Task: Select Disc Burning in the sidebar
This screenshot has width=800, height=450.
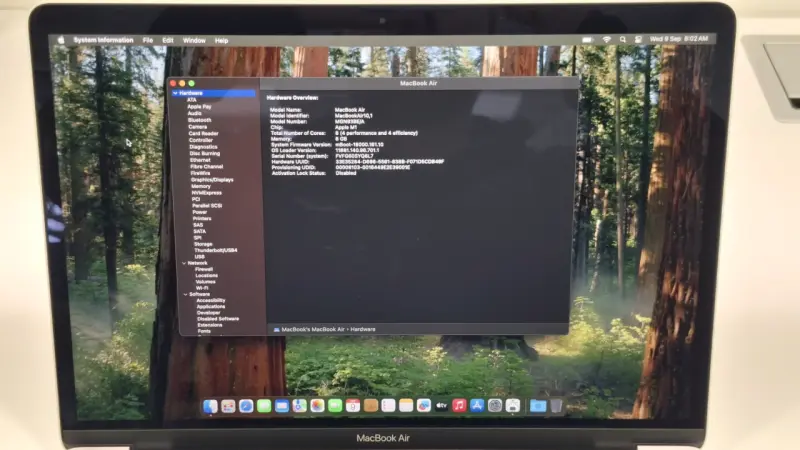Action: click(x=205, y=153)
